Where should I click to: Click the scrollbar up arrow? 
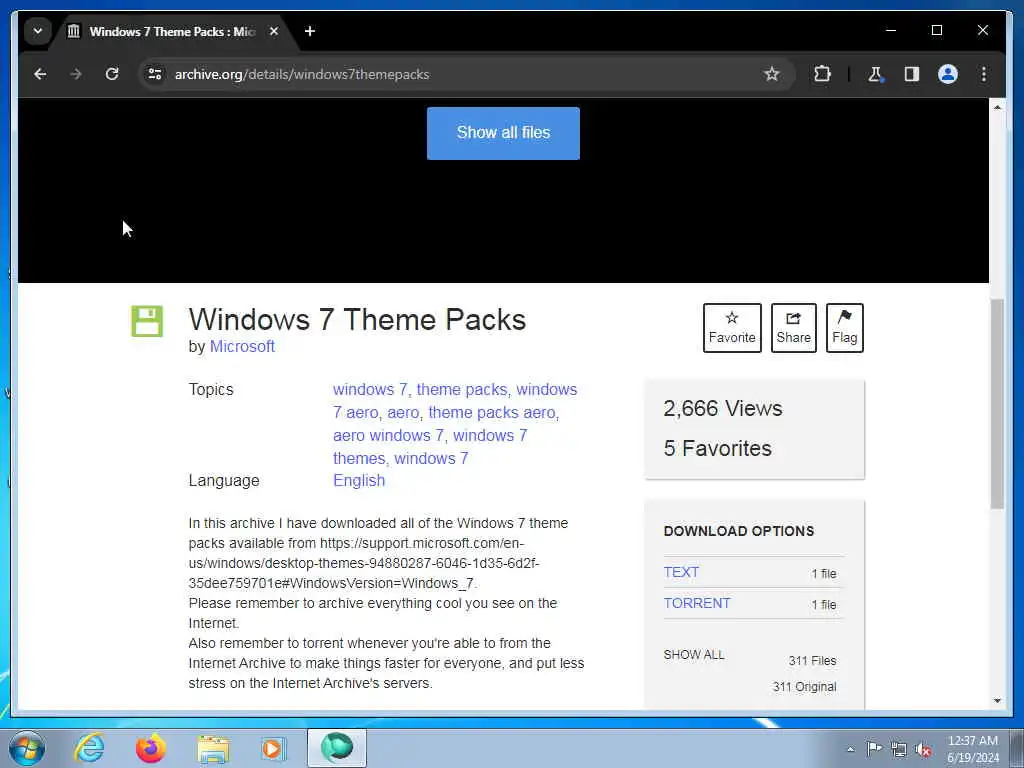tap(997, 107)
